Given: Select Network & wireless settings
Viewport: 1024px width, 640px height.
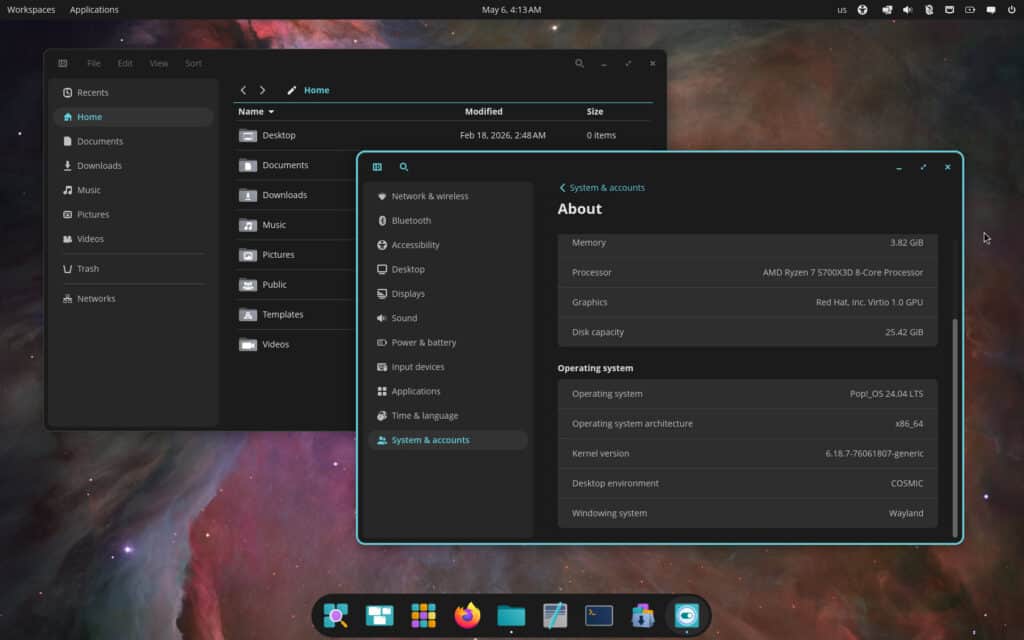Looking at the screenshot, I should [x=448, y=196].
